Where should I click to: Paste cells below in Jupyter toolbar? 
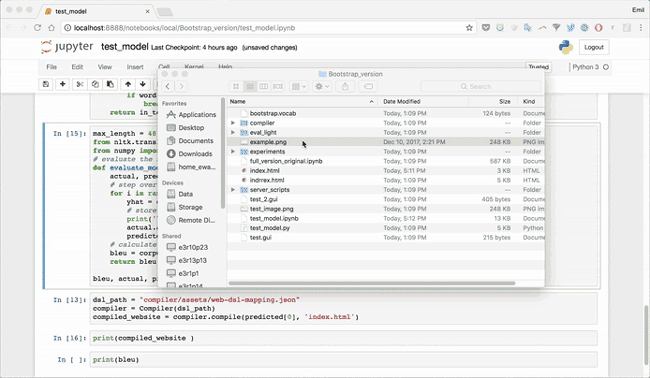pos(110,84)
